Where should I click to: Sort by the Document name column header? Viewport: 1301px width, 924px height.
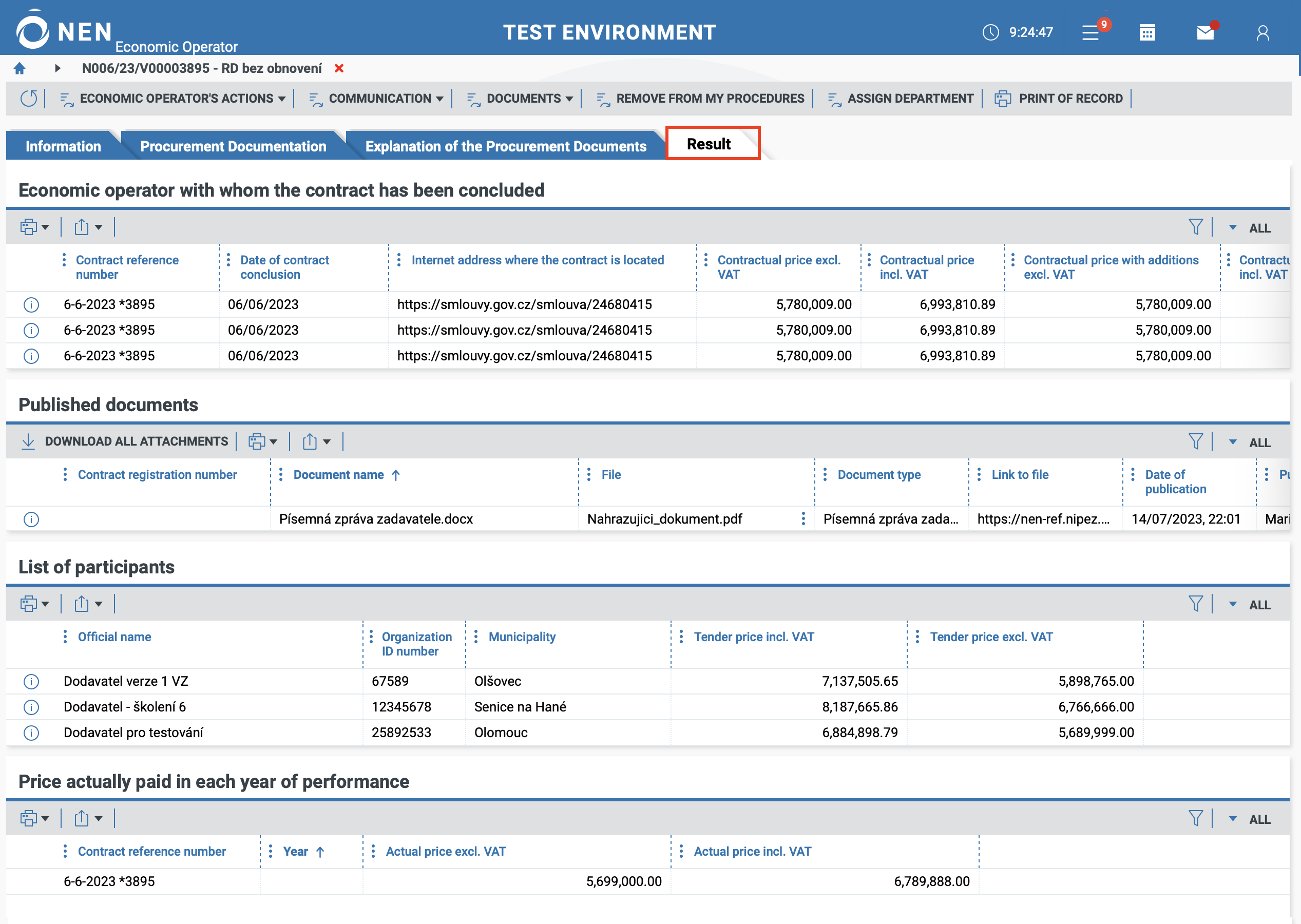pyautogui.click(x=339, y=474)
